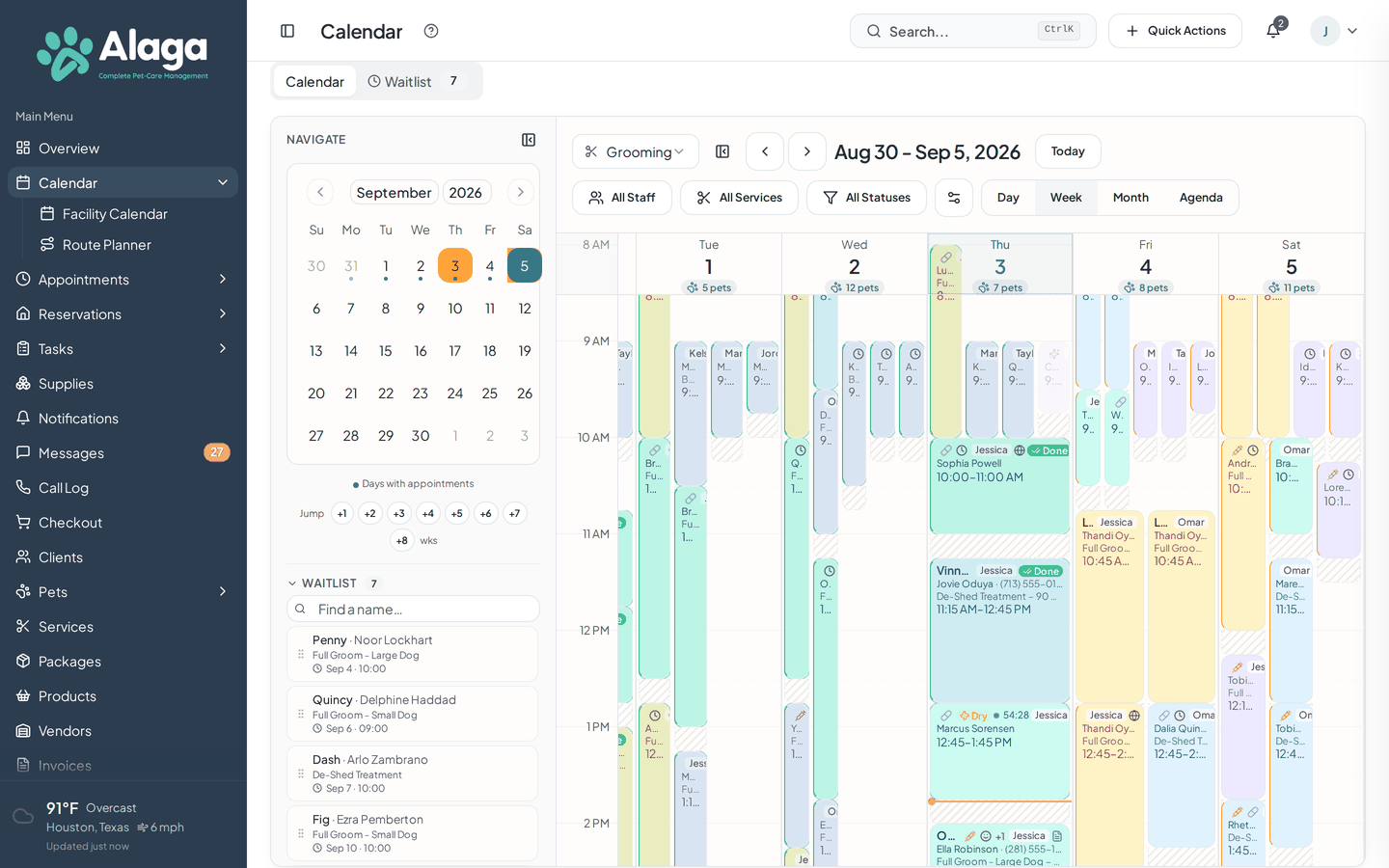Open Quick Actions

[1175, 31]
